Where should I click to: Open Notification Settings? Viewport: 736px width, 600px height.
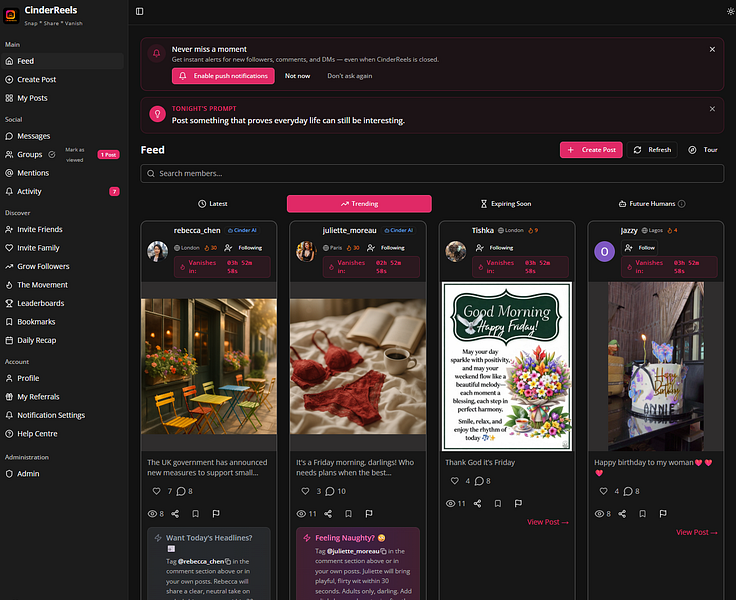coord(62,415)
